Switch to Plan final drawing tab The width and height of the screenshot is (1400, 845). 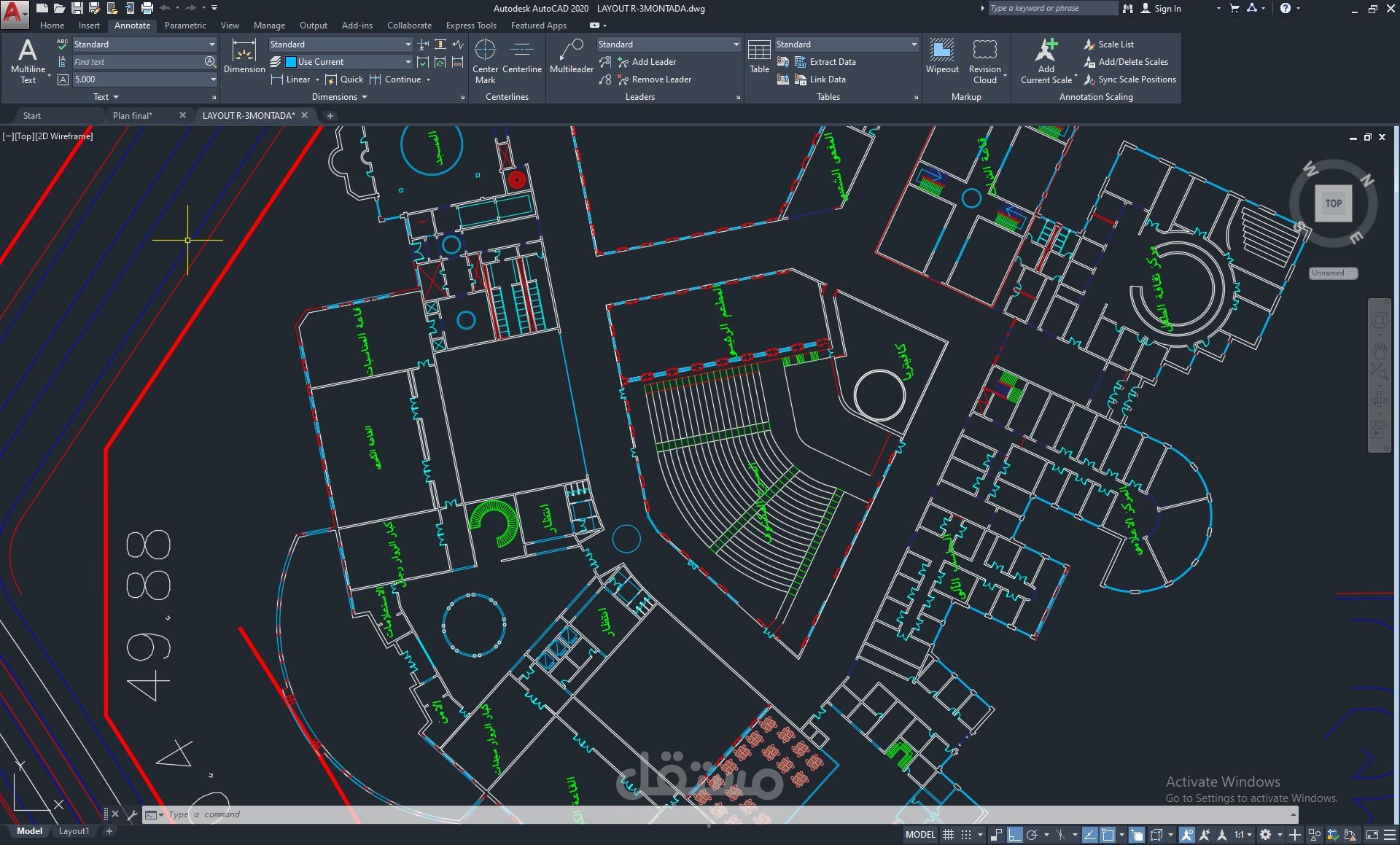pyautogui.click(x=133, y=115)
